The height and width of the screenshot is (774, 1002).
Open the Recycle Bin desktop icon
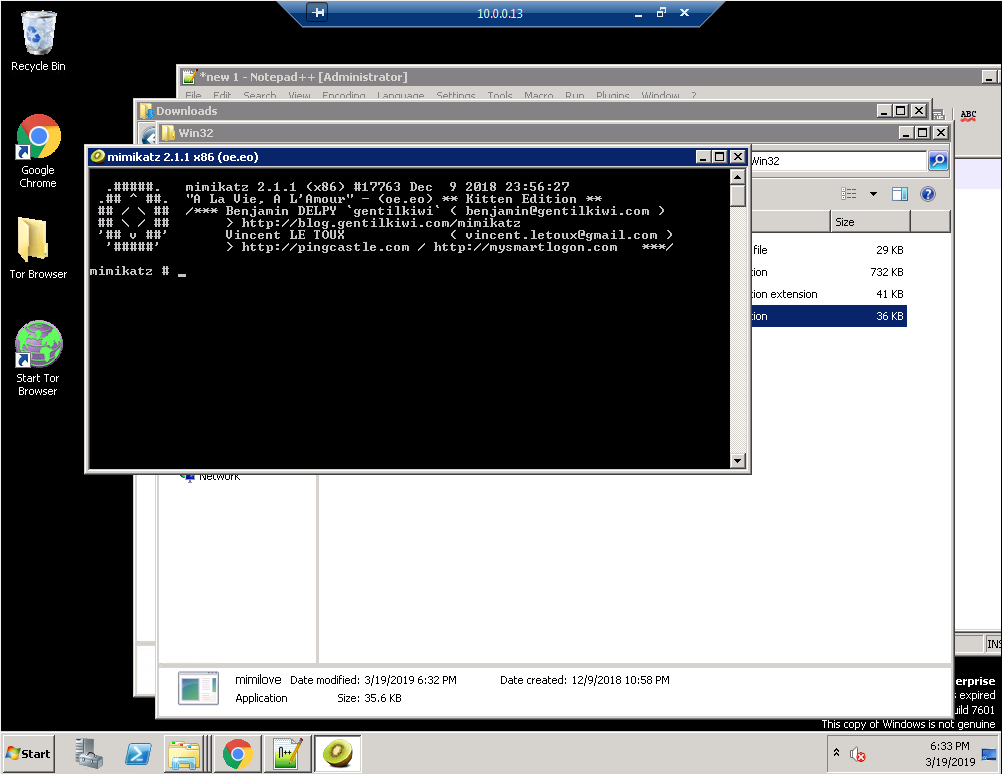pos(38,41)
